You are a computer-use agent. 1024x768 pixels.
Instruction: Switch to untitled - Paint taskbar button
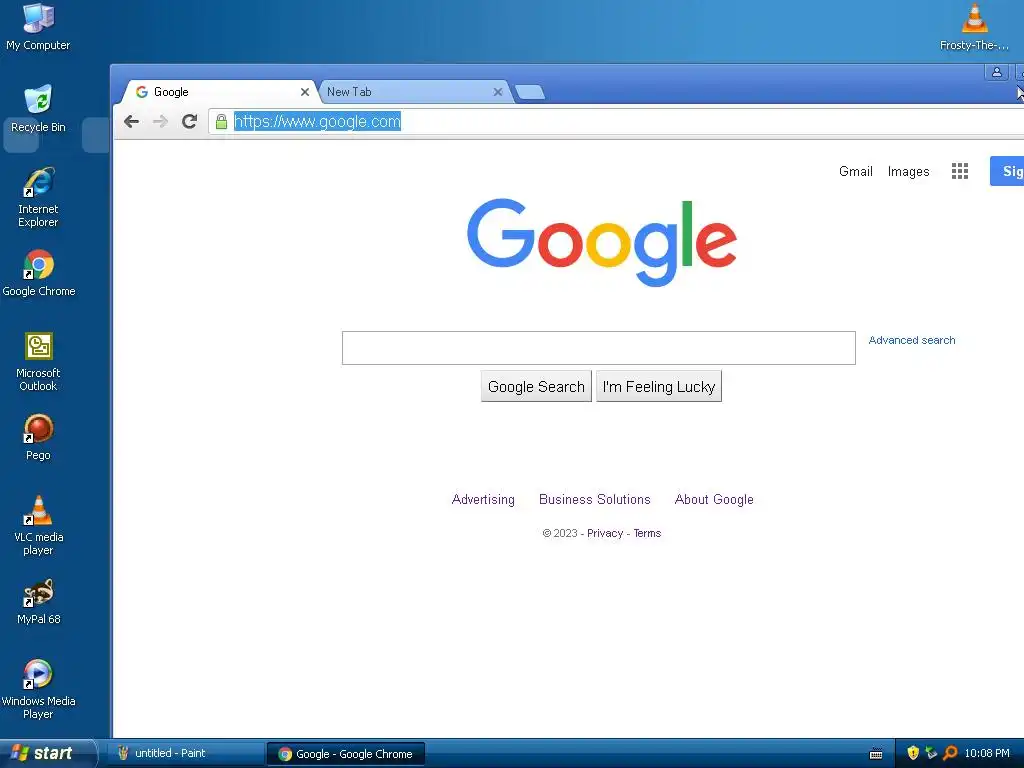pyautogui.click(x=186, y=753)
